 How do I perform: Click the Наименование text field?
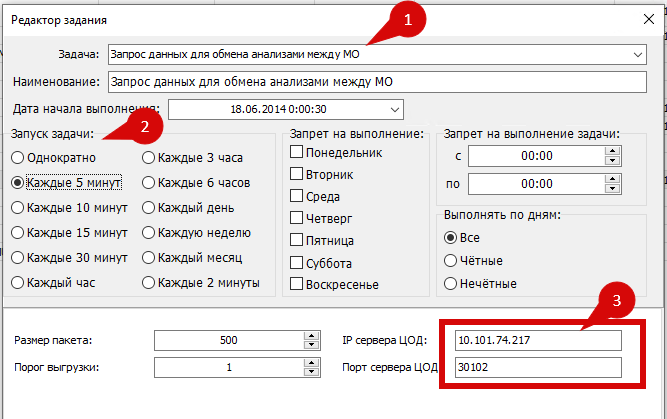coord(377,82)
